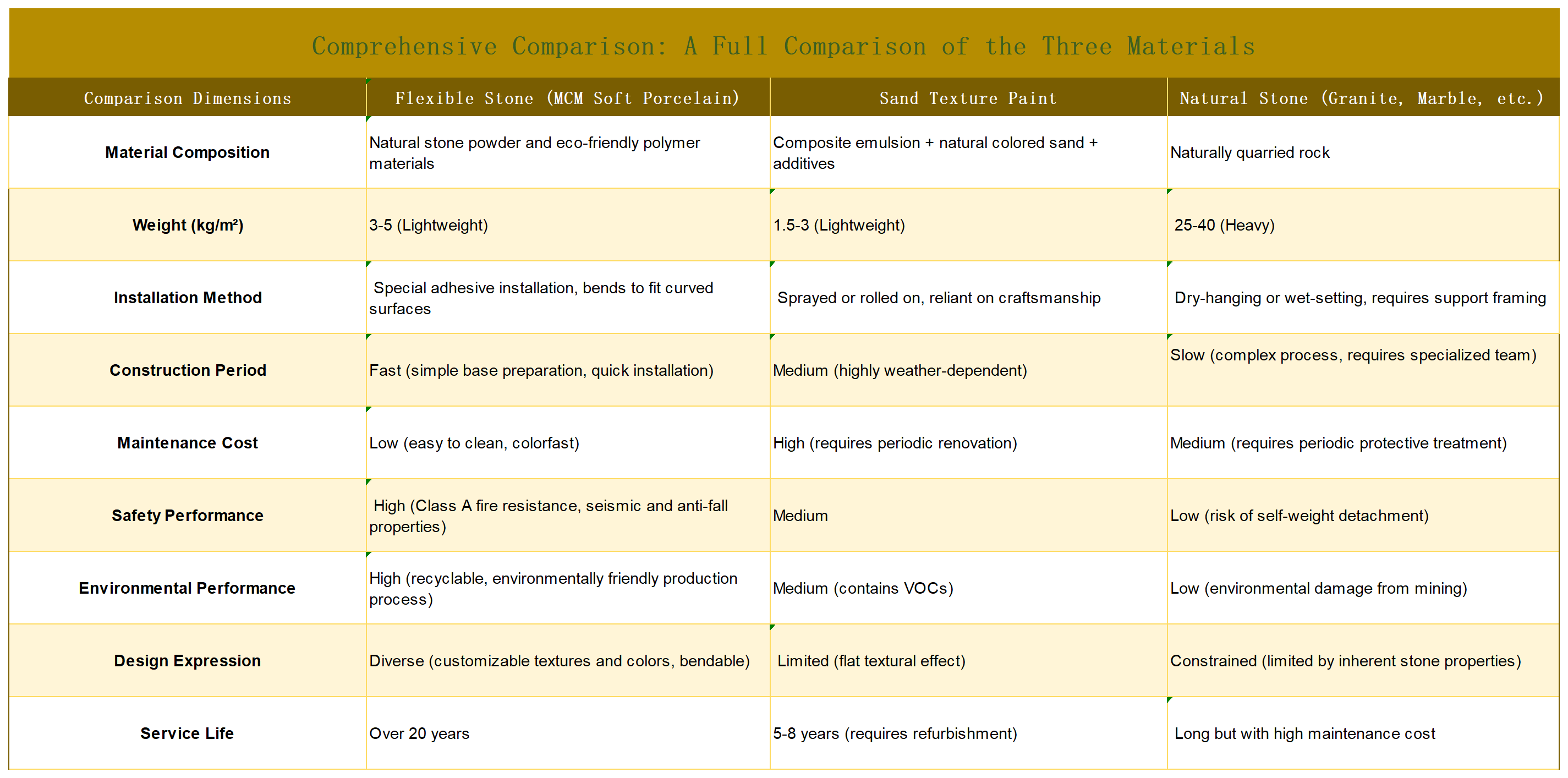Click the Service Life row label
Viewport: 1568px width, 778px height.
(187, 733)
